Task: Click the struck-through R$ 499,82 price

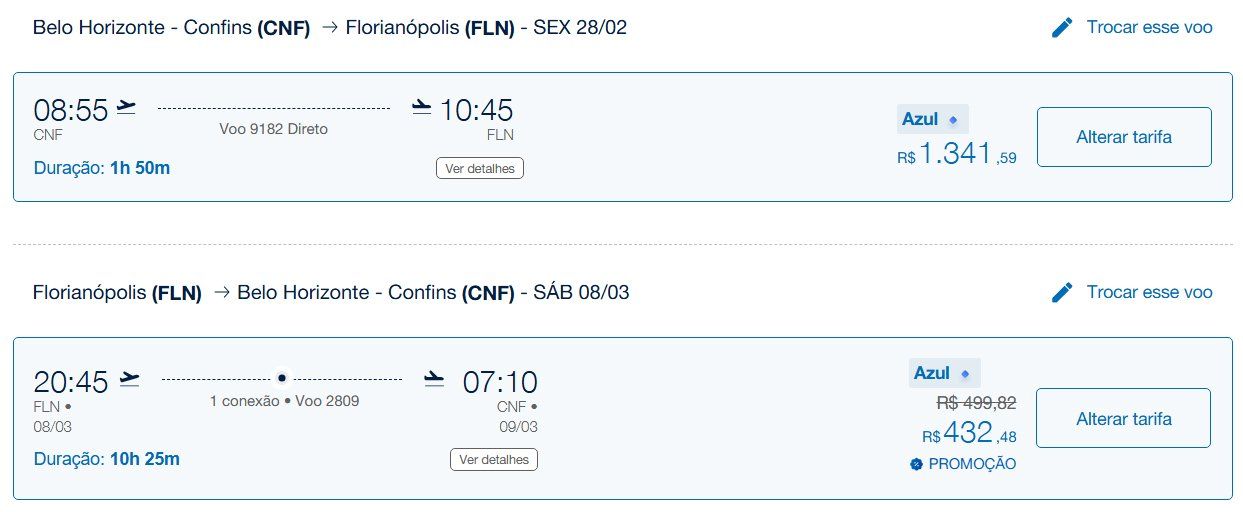Action: coord(976,403)
